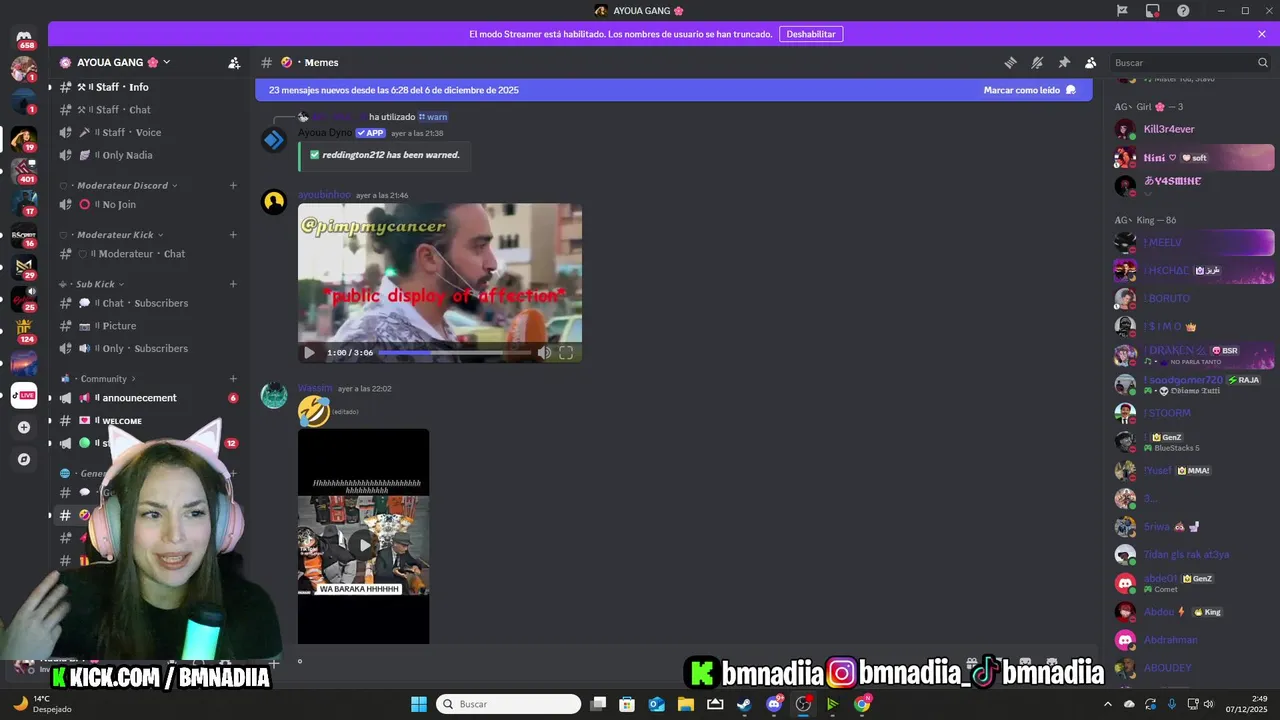Open the quests flag icon in title bar
The width and height of the screenshot is (1280, 720).
(1122, 10)
